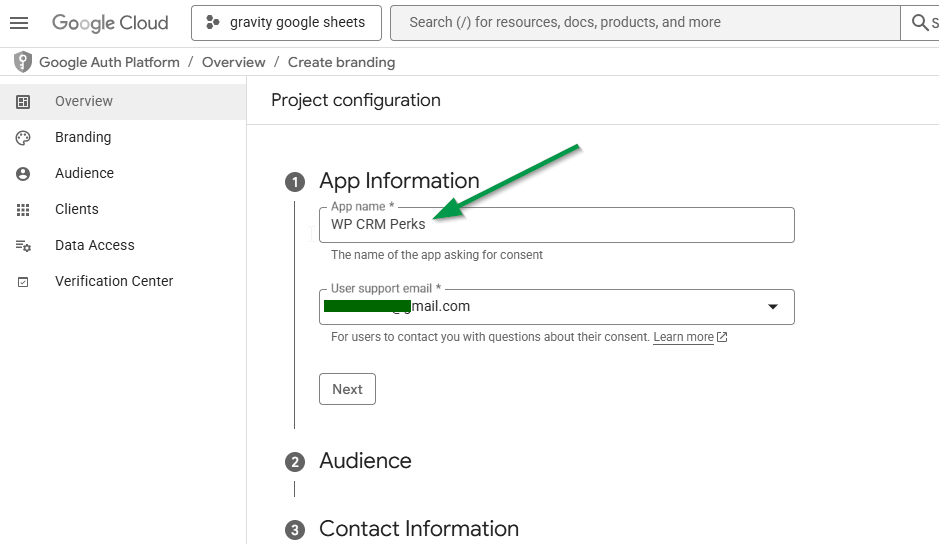Click the Google Auth Platform shield icon
Image resolution: width=939 pixels, height=544 pixels.
pyautogui.click(x=23, y=62)
